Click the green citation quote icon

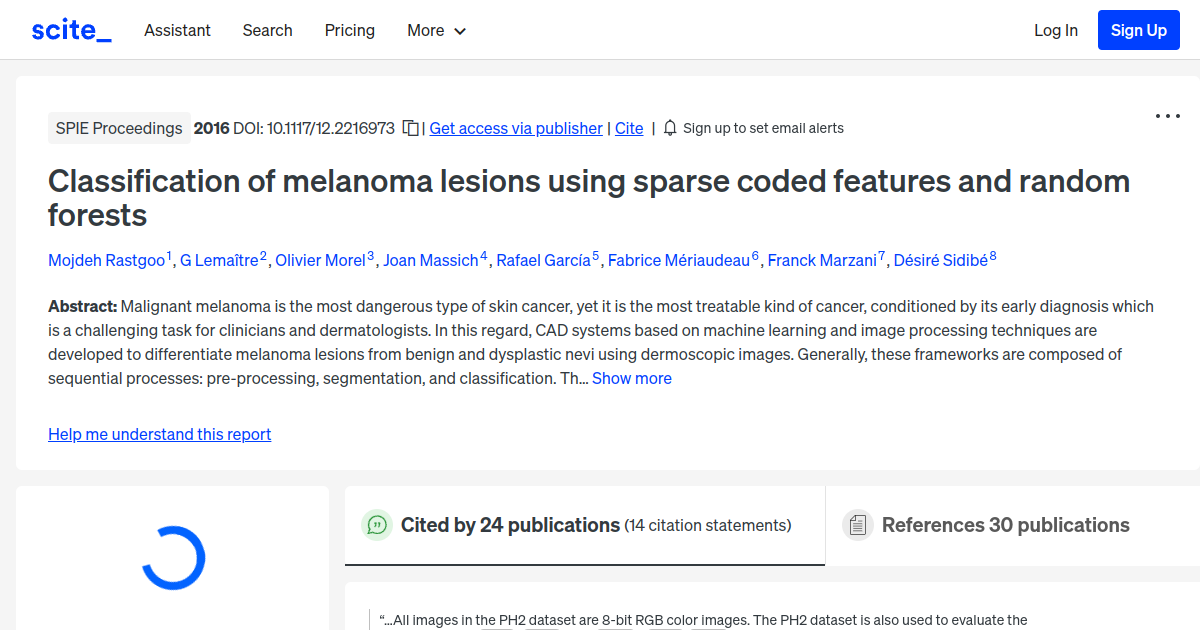(x=377, y=524)
